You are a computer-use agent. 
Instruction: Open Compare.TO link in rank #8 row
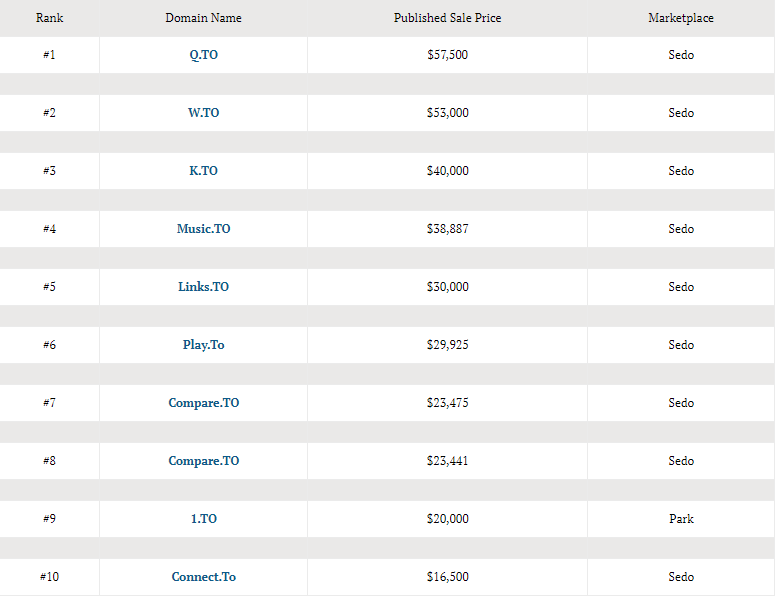(x=203, y=461)
